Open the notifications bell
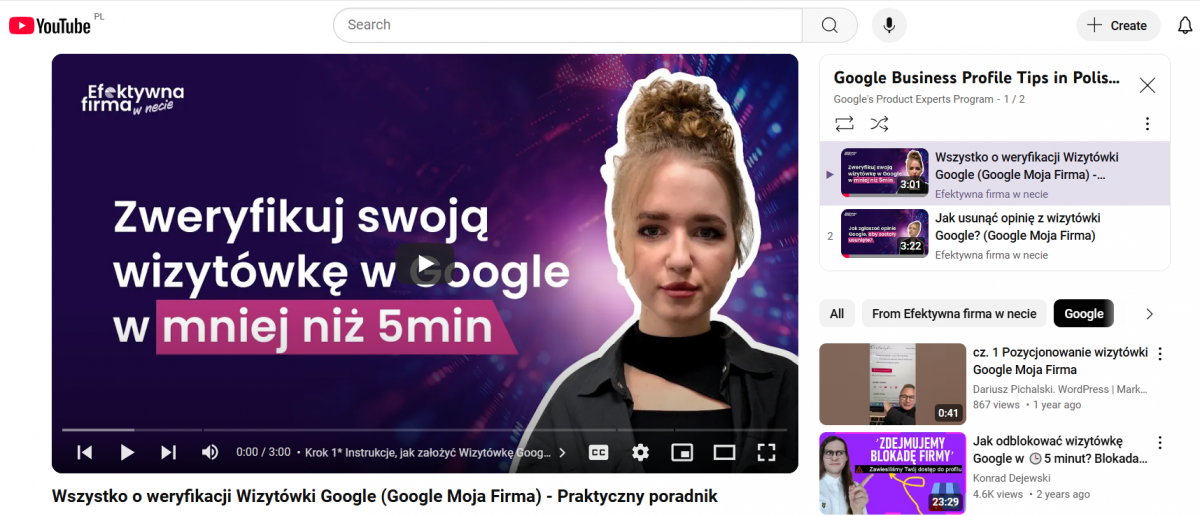 [1185, 25]
